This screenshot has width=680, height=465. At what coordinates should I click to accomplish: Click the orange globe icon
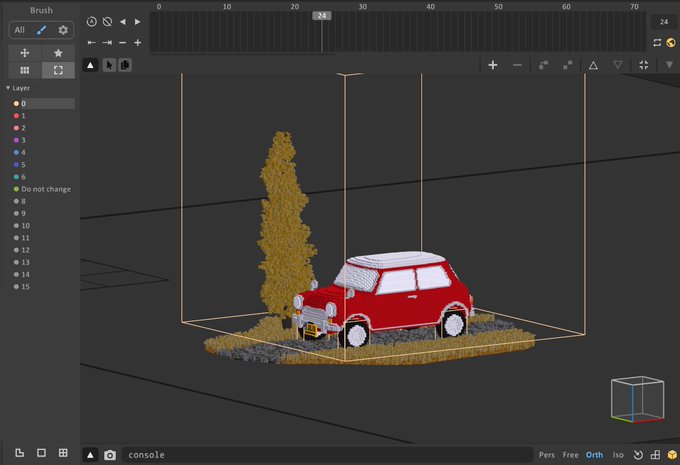pos(670,43)
